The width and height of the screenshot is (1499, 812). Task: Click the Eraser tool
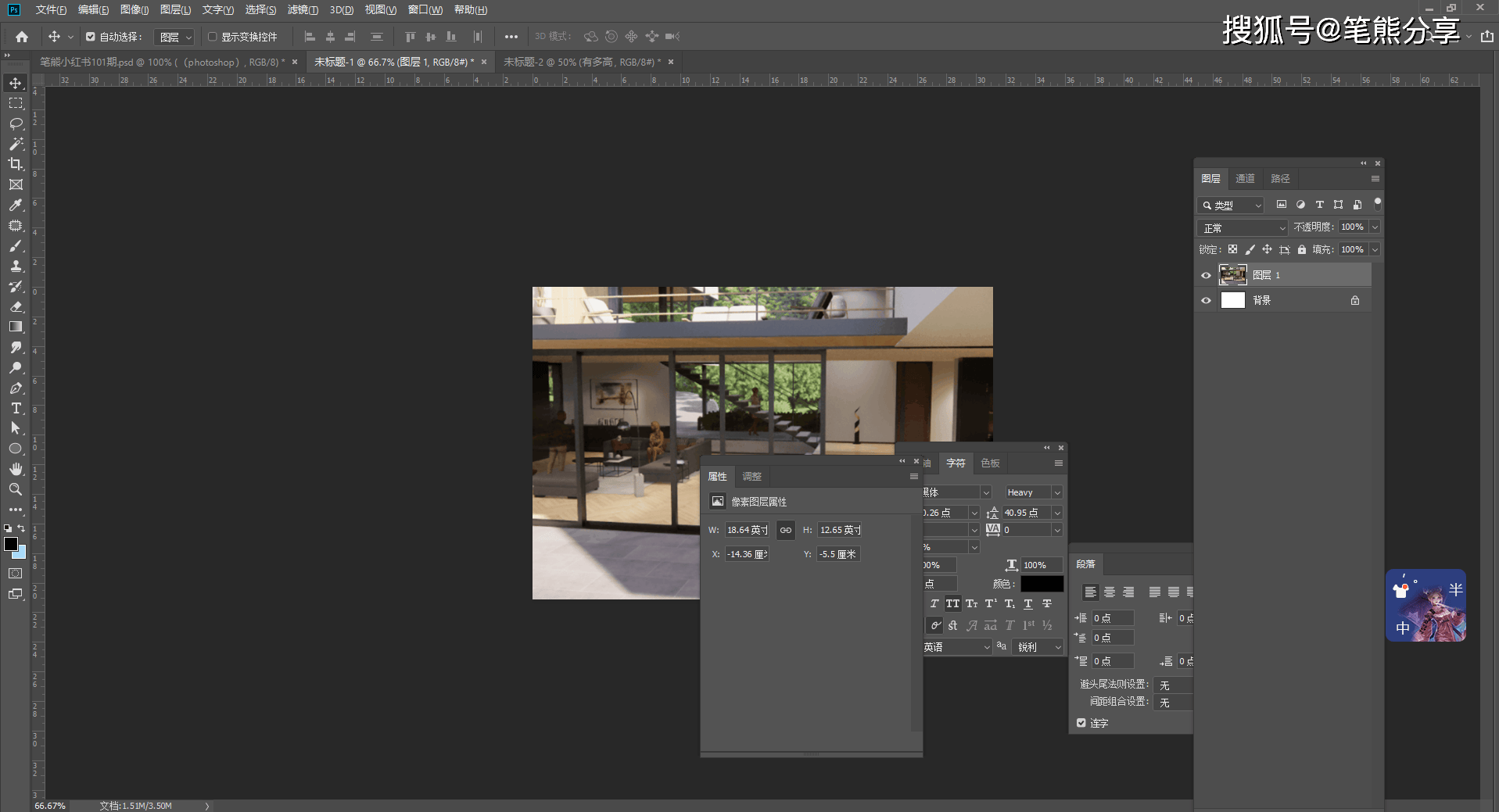tap(16, 306)
